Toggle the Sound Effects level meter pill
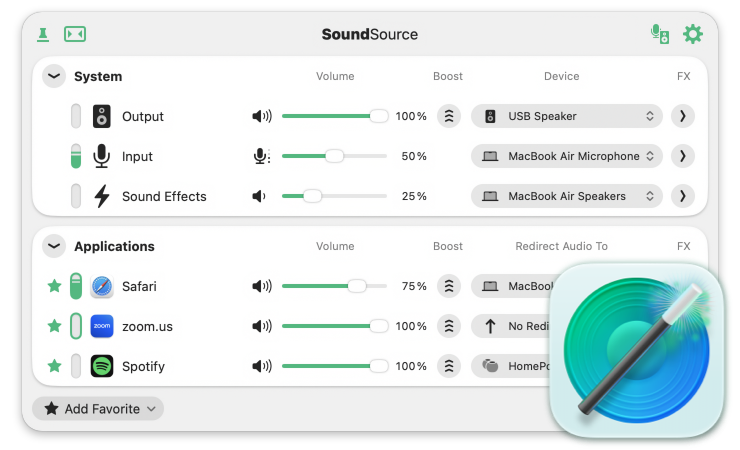Viewport: 740px width, 450px height. tap(76, 196)
